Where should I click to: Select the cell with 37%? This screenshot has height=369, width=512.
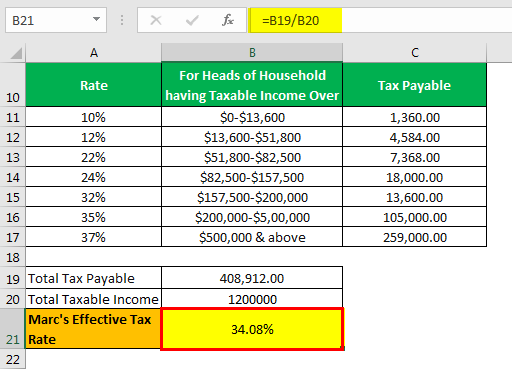coord(94,237)
